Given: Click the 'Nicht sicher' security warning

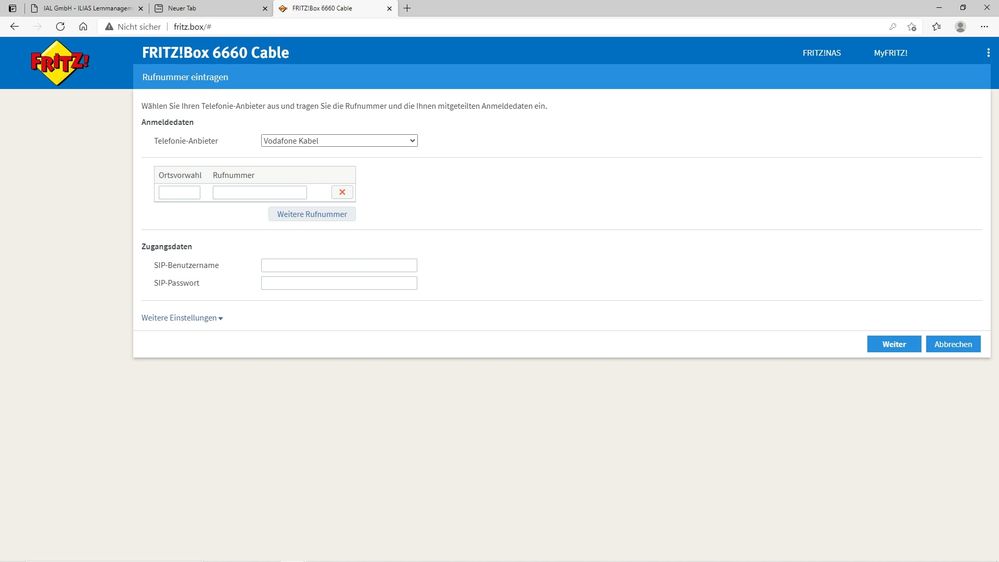Looking at the screenshot, I should [133, 27].
